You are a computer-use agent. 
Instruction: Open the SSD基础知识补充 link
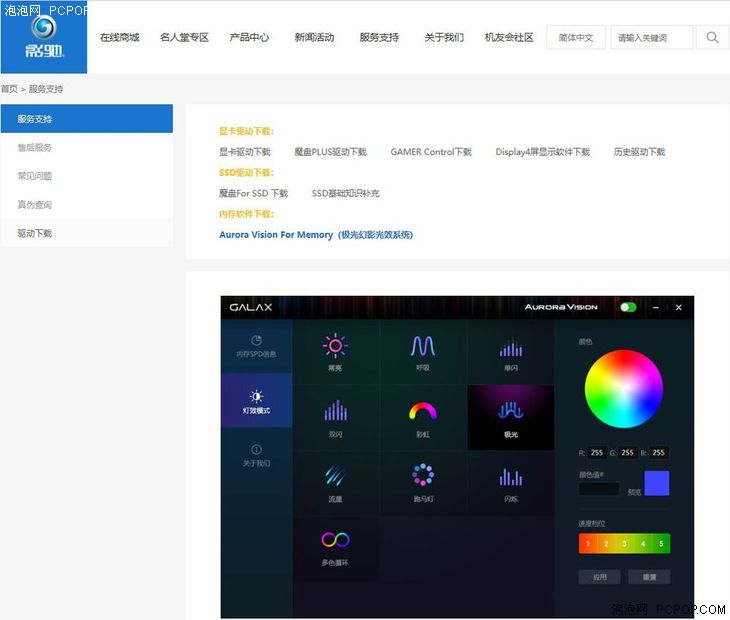tap(345, 193)
